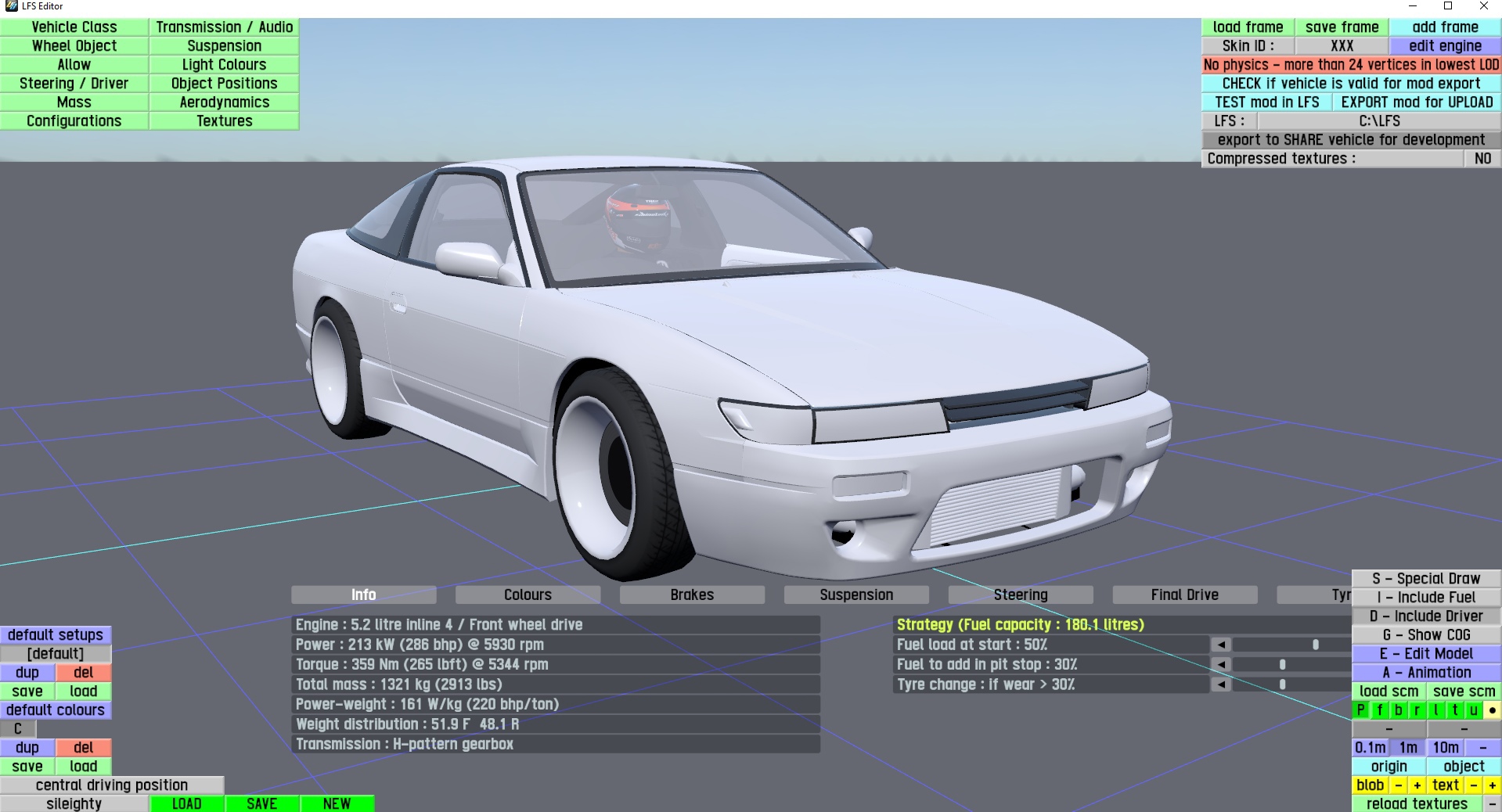
Task: Switch to the Colours tab
Action: point(528,595)
